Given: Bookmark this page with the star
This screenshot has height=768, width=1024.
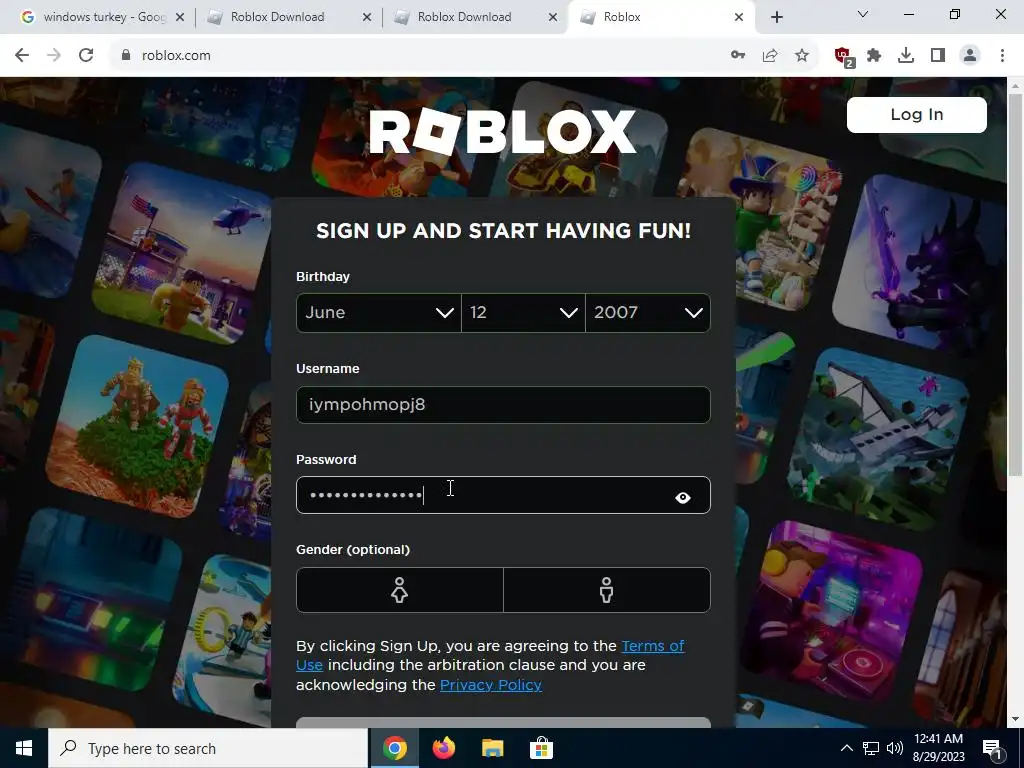Looking at the screenshot, I should (x=802, y=56).
